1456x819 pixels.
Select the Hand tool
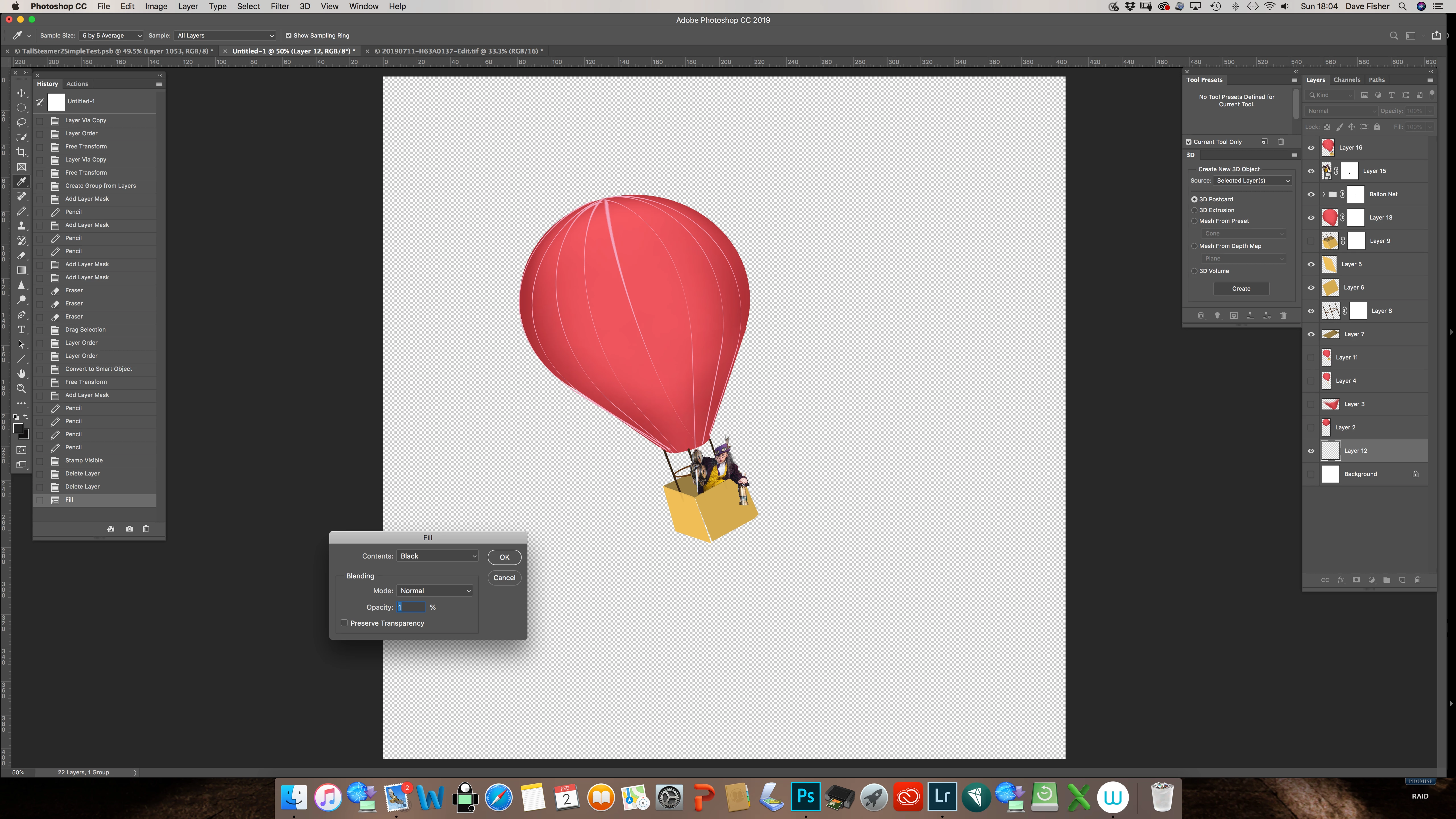22,374
